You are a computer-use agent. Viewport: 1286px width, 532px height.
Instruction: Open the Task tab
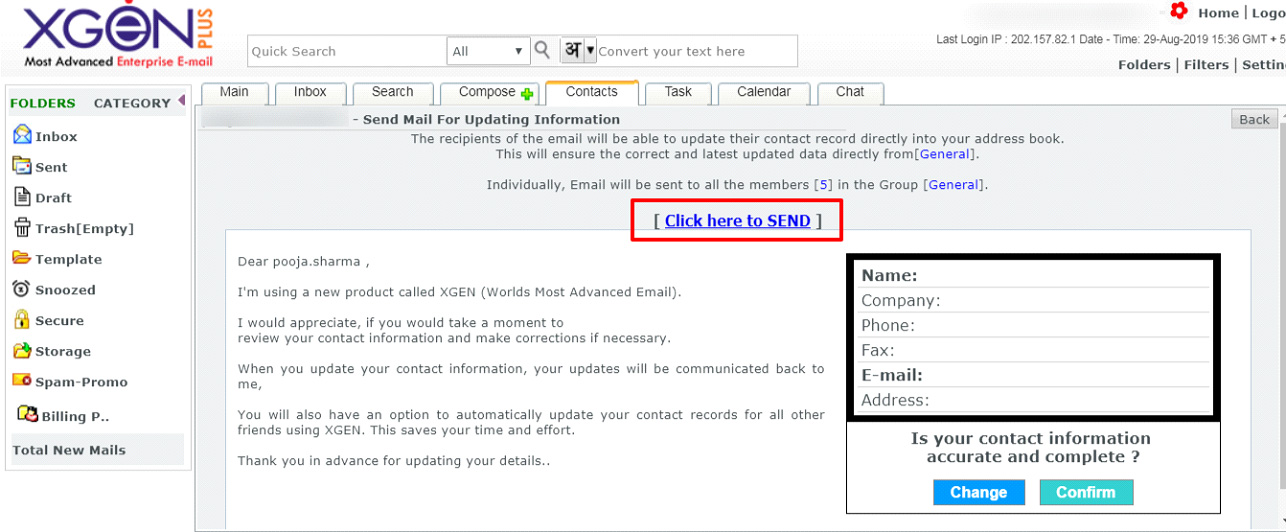point(678,92)
